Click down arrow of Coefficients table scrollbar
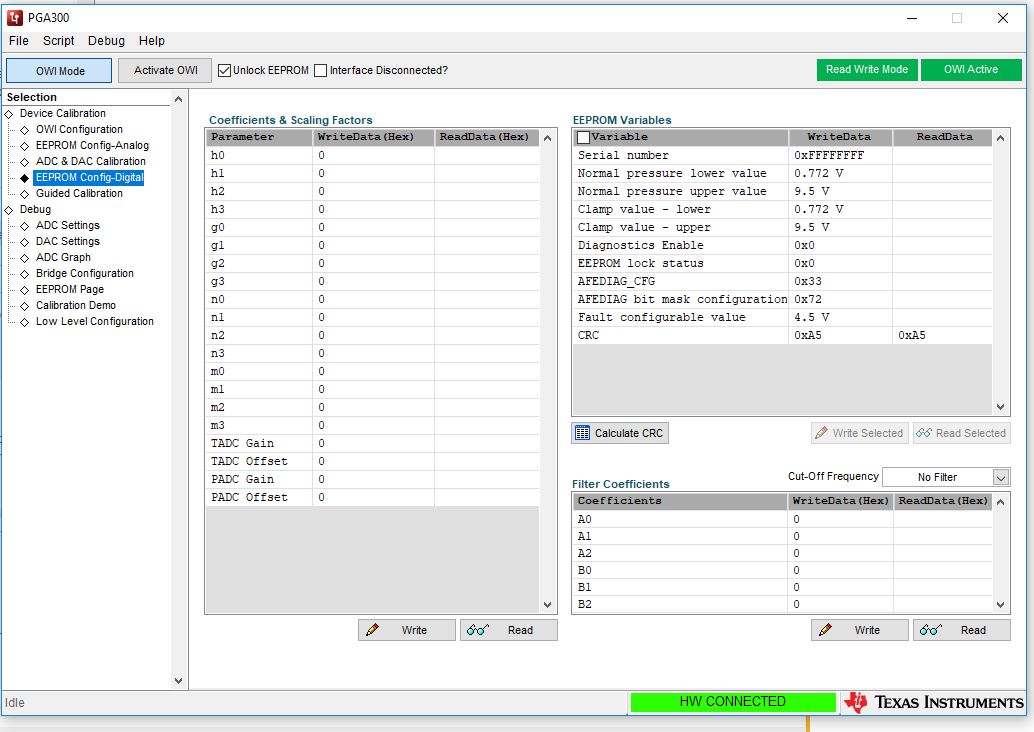This screenshot has height=732, width=1034. [547, 605]
